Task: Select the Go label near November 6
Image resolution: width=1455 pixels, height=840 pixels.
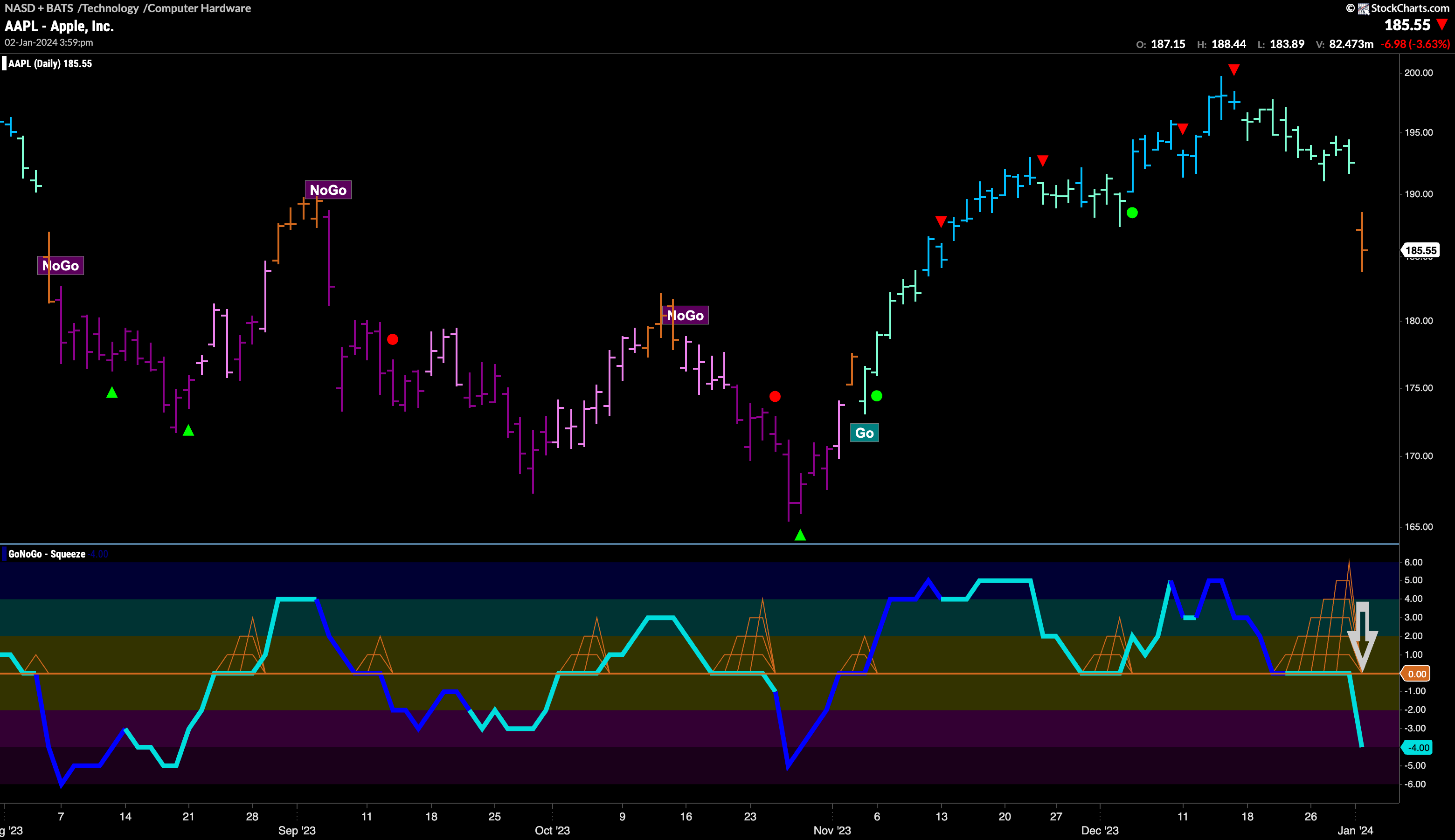Action: (864, 433)
